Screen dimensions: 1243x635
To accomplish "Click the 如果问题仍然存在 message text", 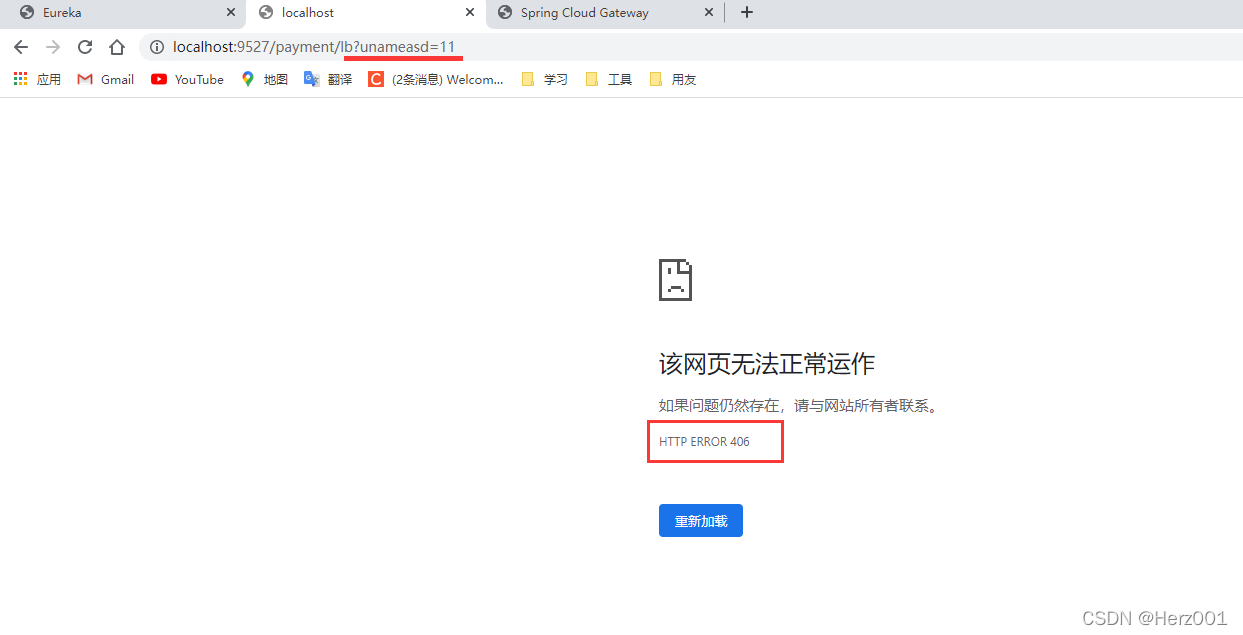I will coord(798,406).
